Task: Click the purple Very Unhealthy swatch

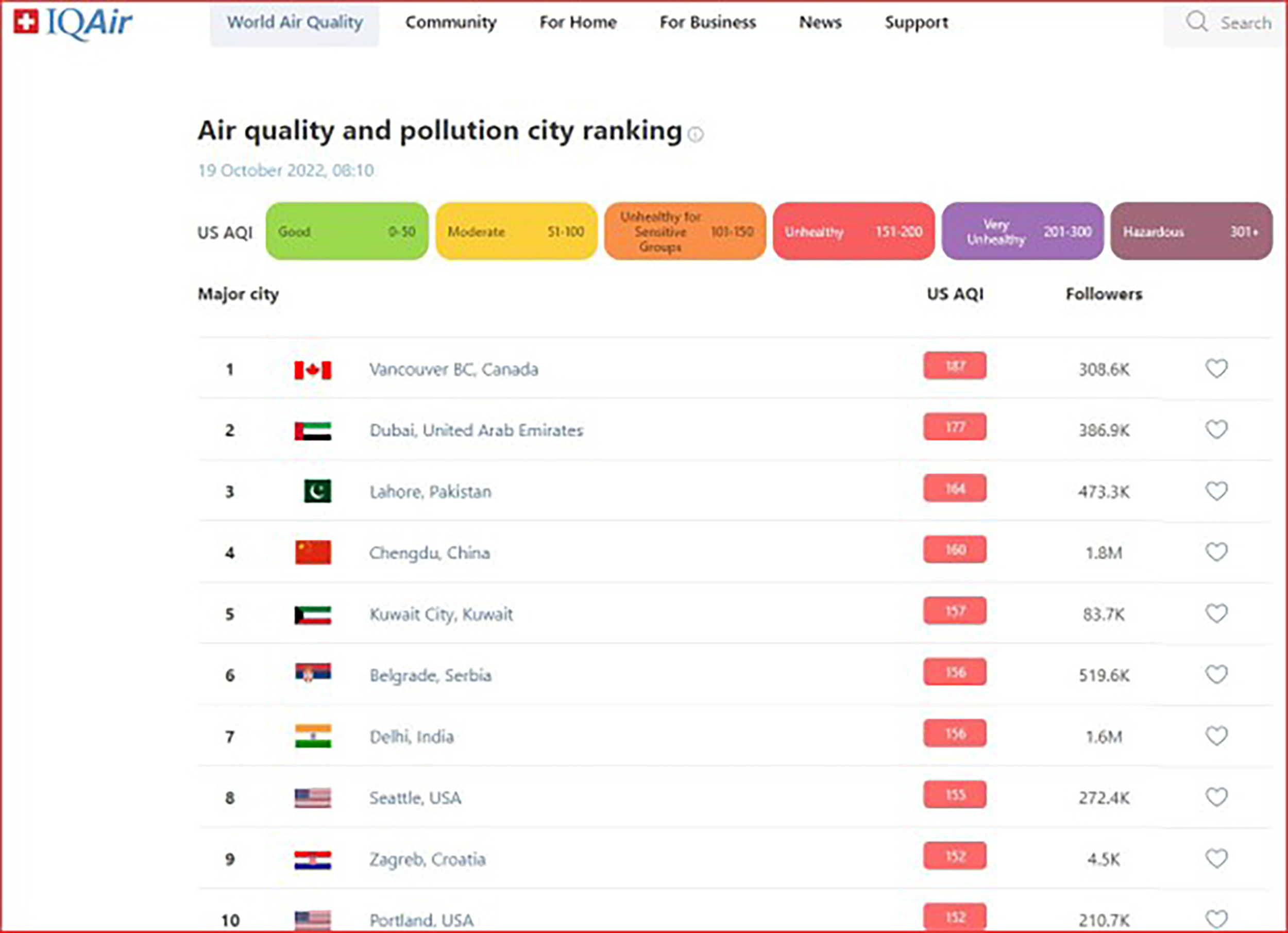Action: [x=1022, y=231]
